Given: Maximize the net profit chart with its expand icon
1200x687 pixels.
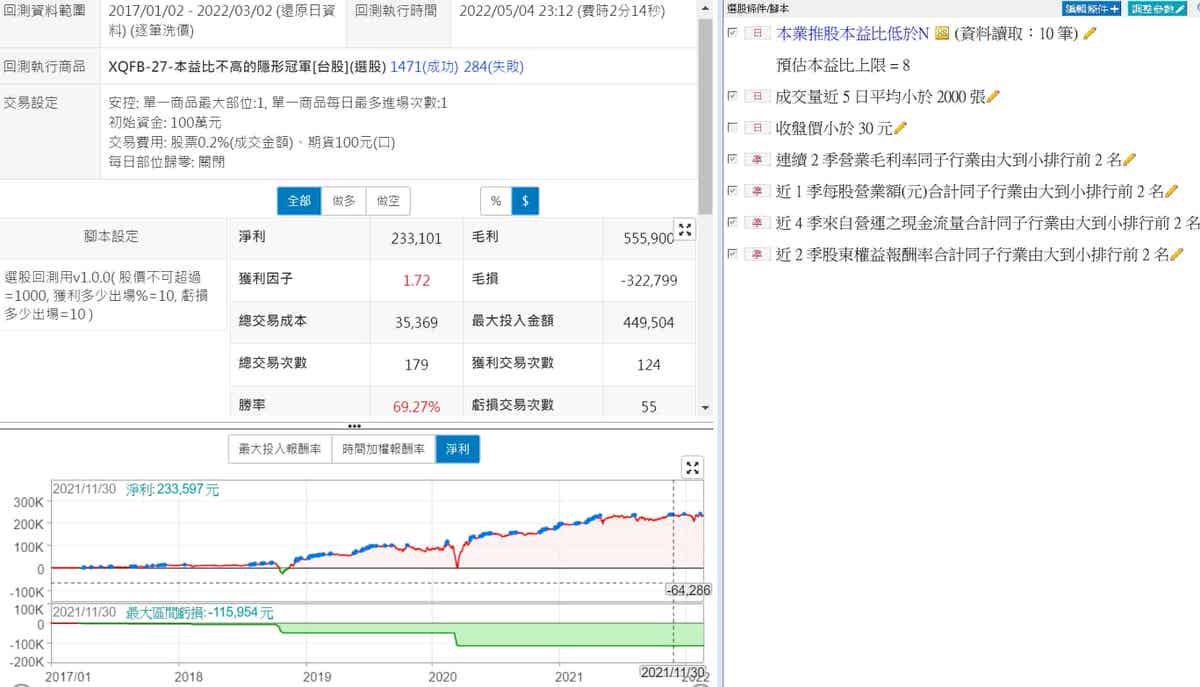Looking at the screenshot, I should (x=693, y=468).
